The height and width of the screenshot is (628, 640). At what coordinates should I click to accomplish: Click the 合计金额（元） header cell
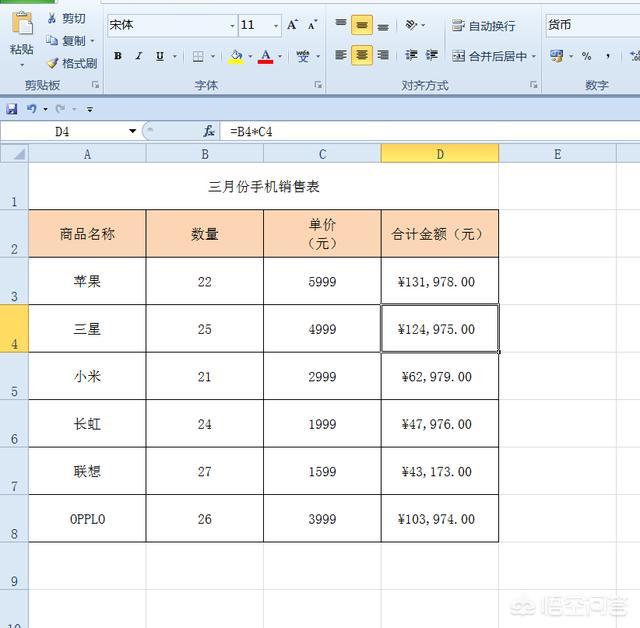(440, 234)
